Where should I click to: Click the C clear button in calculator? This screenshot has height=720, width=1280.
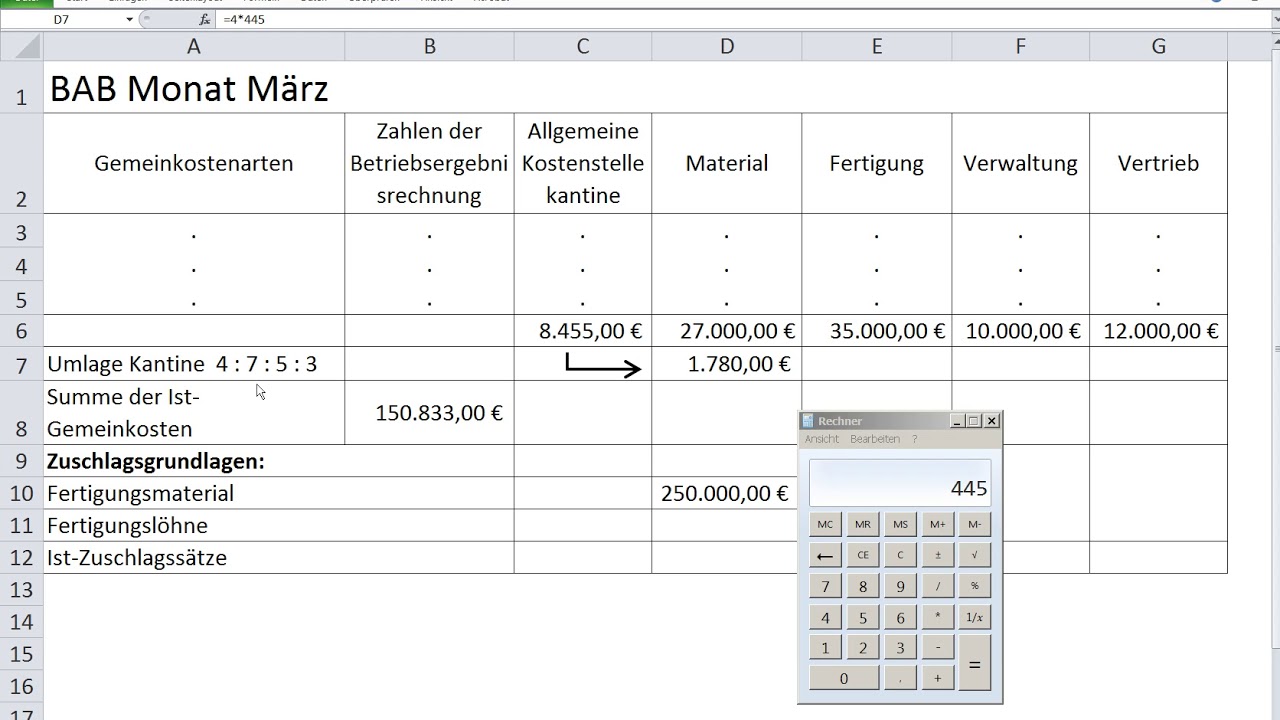(x=900, y=555)
